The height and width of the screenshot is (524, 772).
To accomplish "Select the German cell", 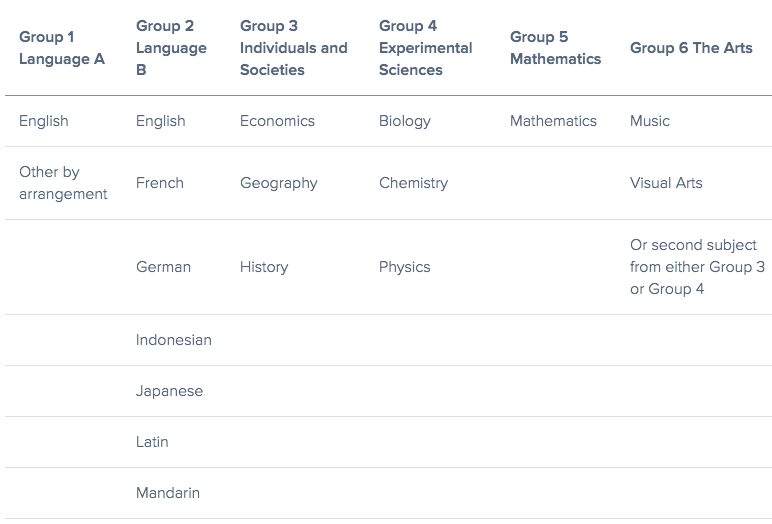I will 163,267.
